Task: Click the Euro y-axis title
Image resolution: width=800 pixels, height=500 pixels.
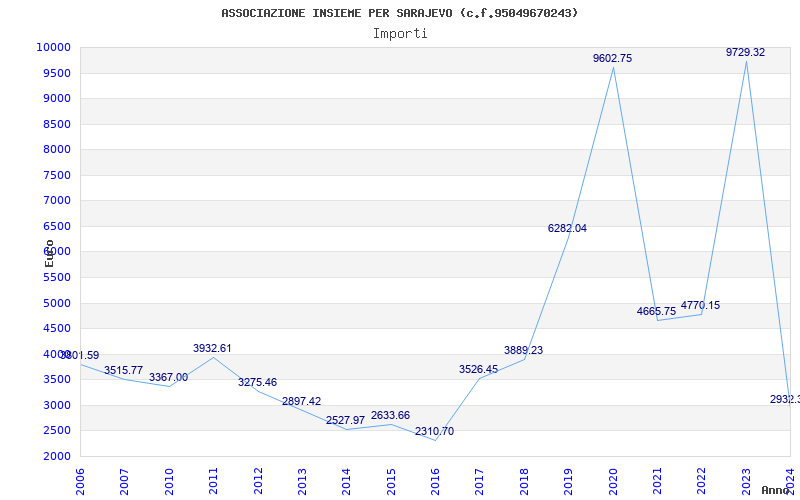Action: coord(49,254)
